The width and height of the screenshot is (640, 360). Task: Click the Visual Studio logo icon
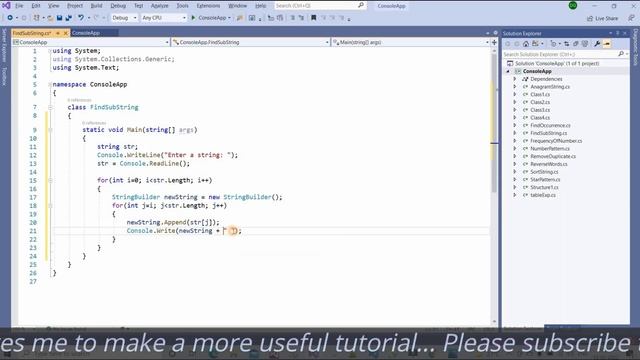[6, 5]
